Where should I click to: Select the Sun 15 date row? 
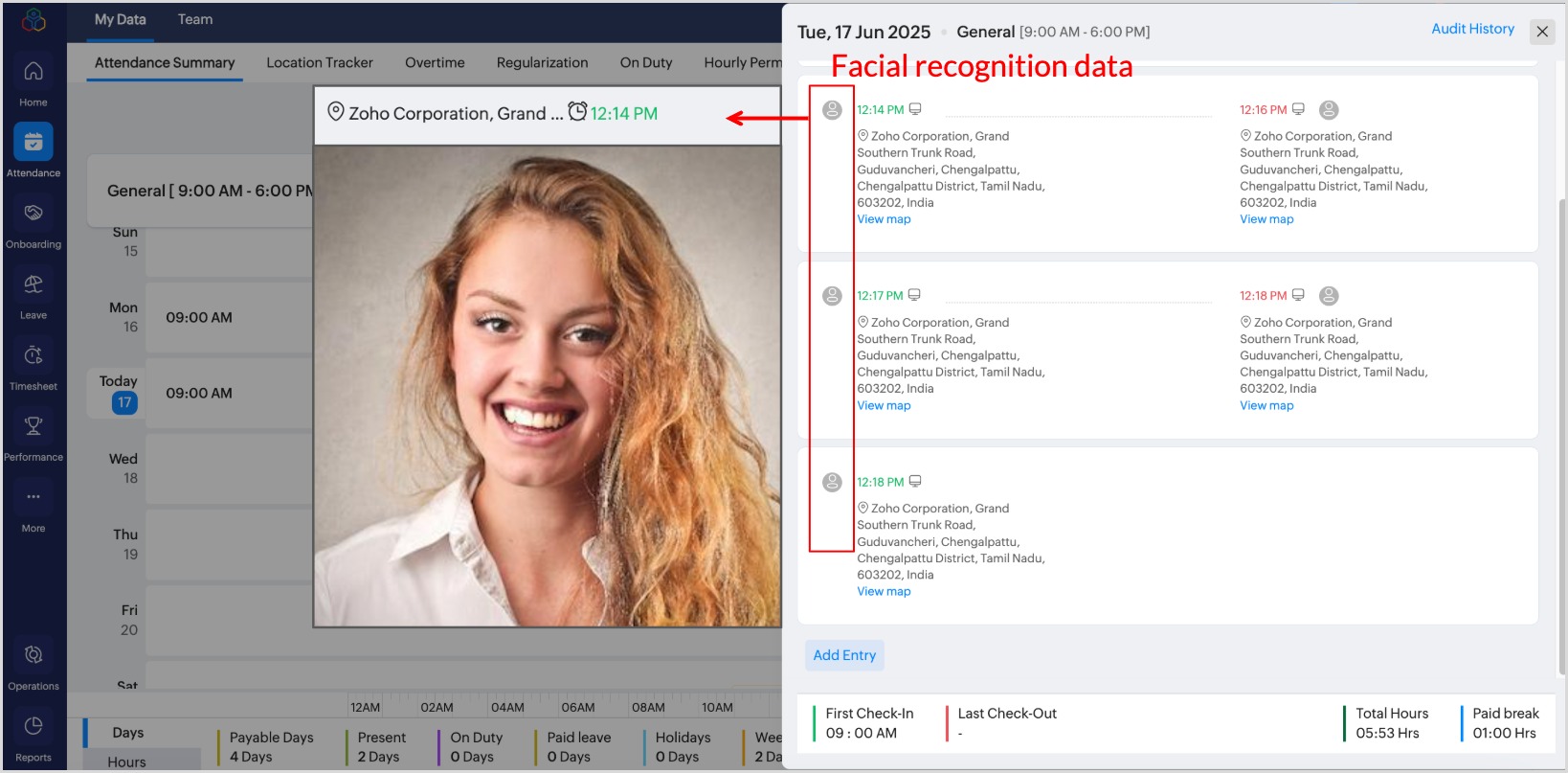tap(125, 241)
